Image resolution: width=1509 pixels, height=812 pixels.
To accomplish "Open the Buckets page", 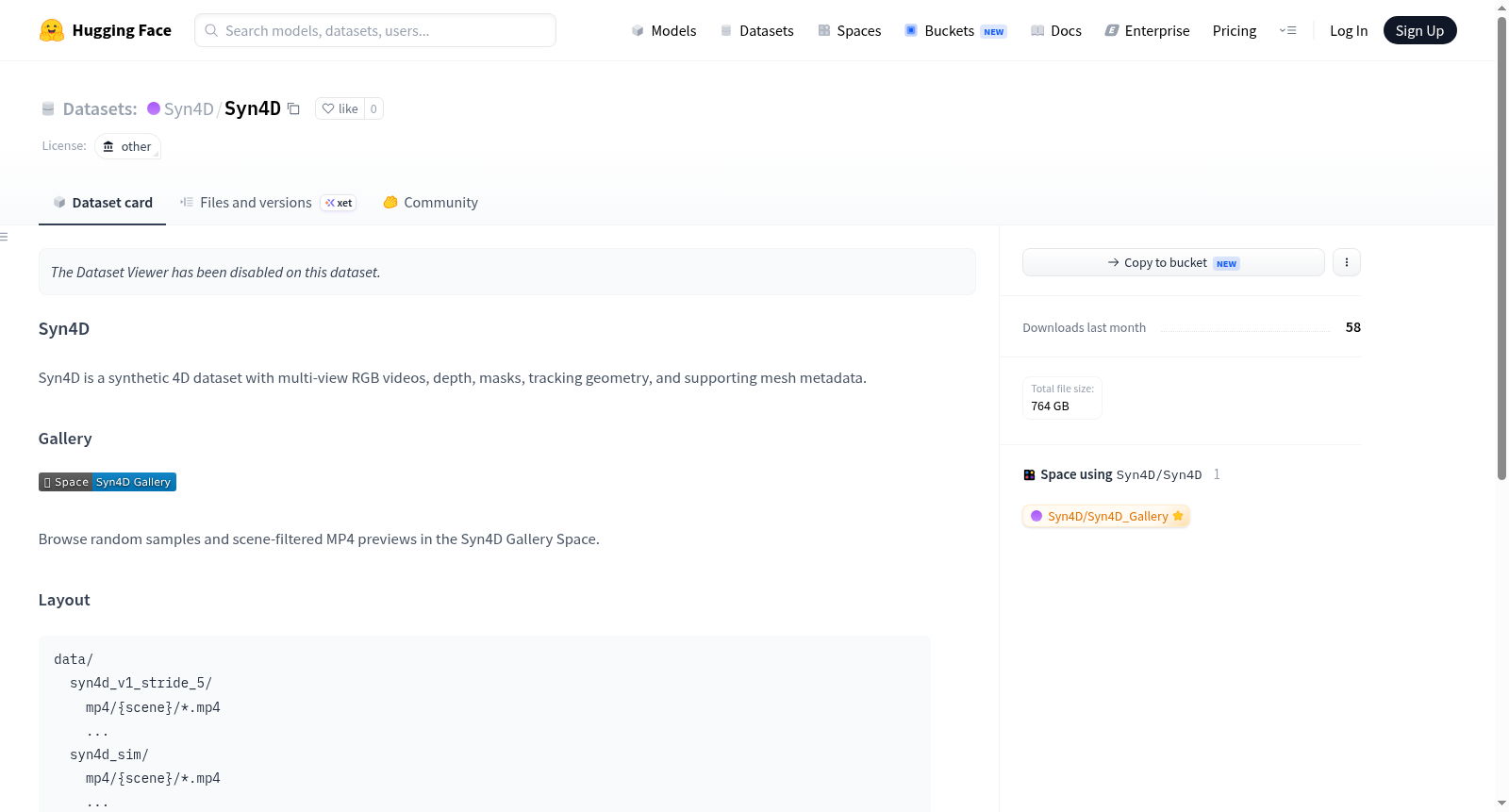I will (x=955, y=30).
